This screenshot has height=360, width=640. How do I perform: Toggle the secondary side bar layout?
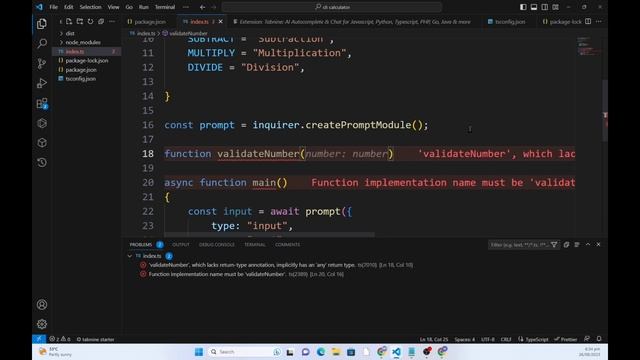click(x=544, y=7)
